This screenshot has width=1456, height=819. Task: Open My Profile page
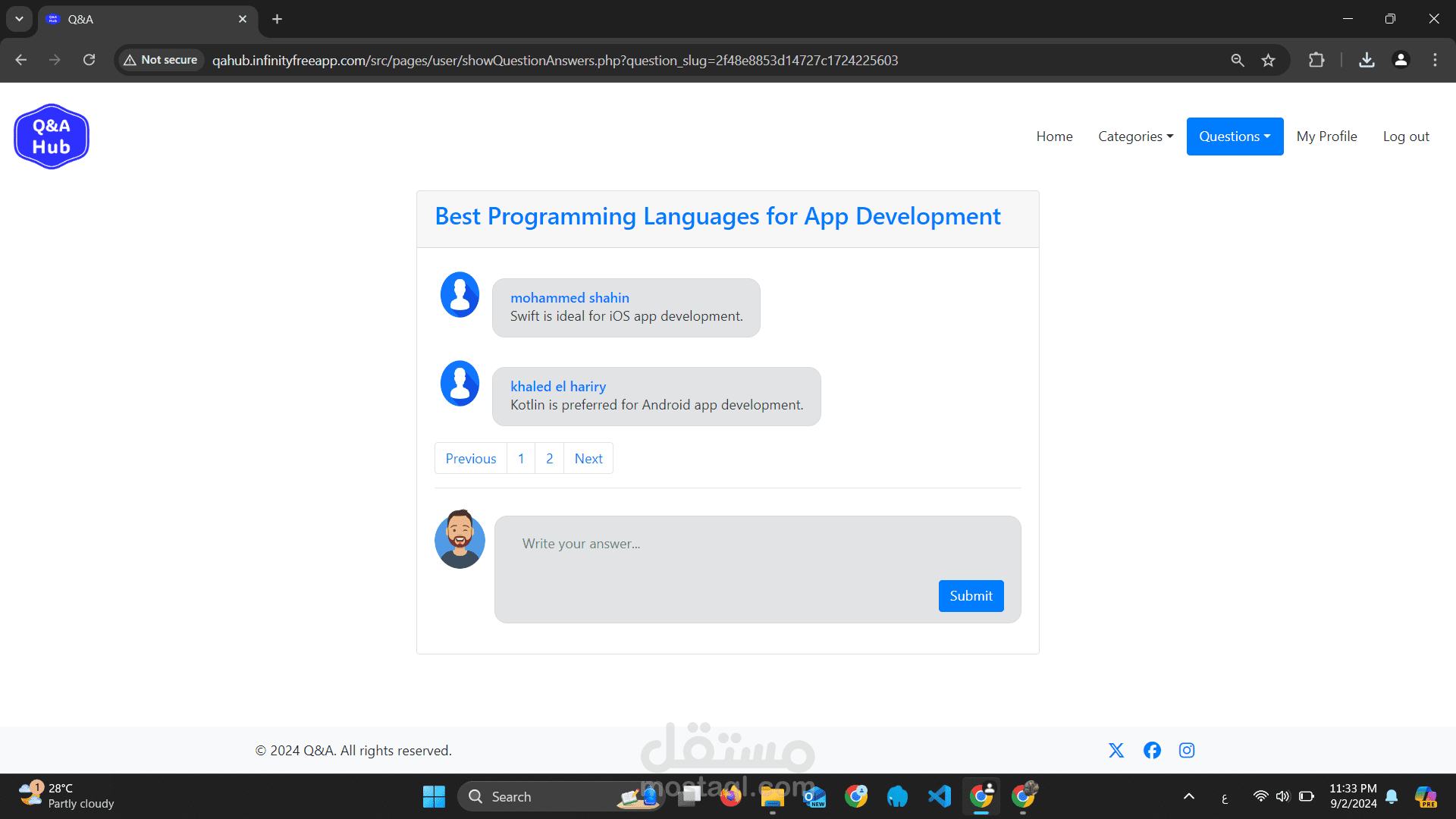(x=1326, y=136)
